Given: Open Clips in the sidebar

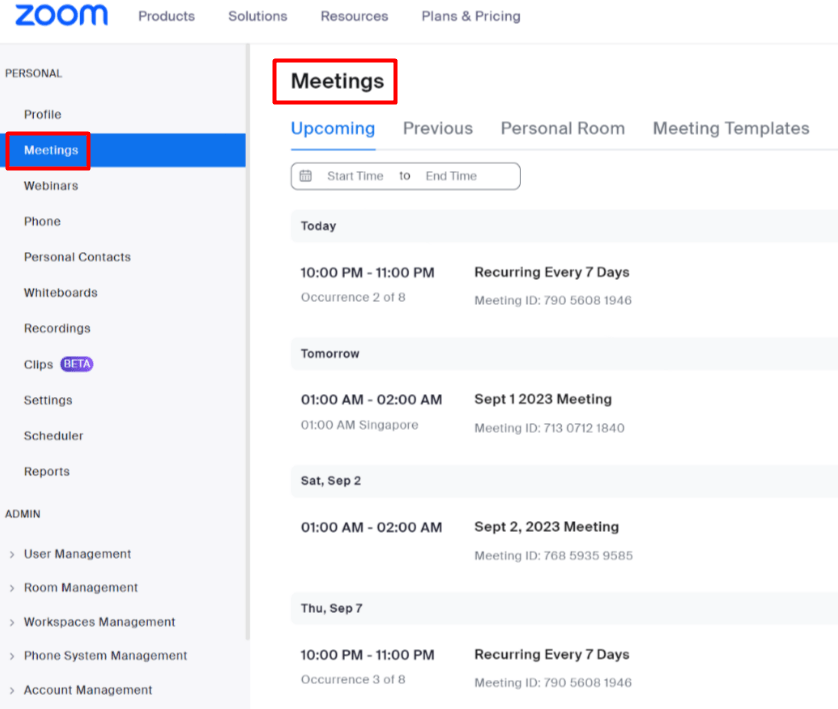Looking at the screenshot, I should click(x=38, y=364).
